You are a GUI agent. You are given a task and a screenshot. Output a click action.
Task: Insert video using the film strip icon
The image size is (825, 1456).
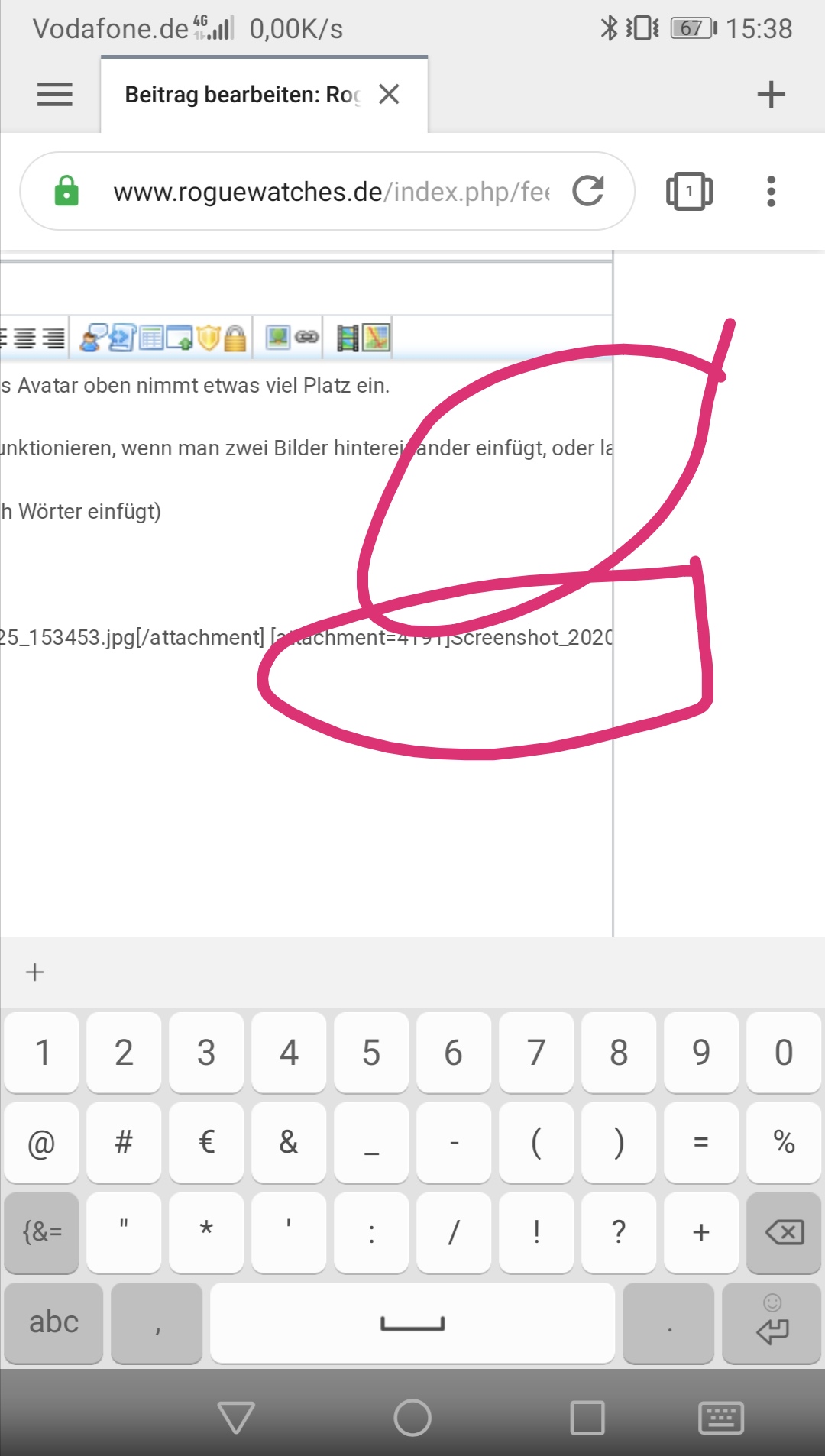pyautogui.click(x=348, y=338)
